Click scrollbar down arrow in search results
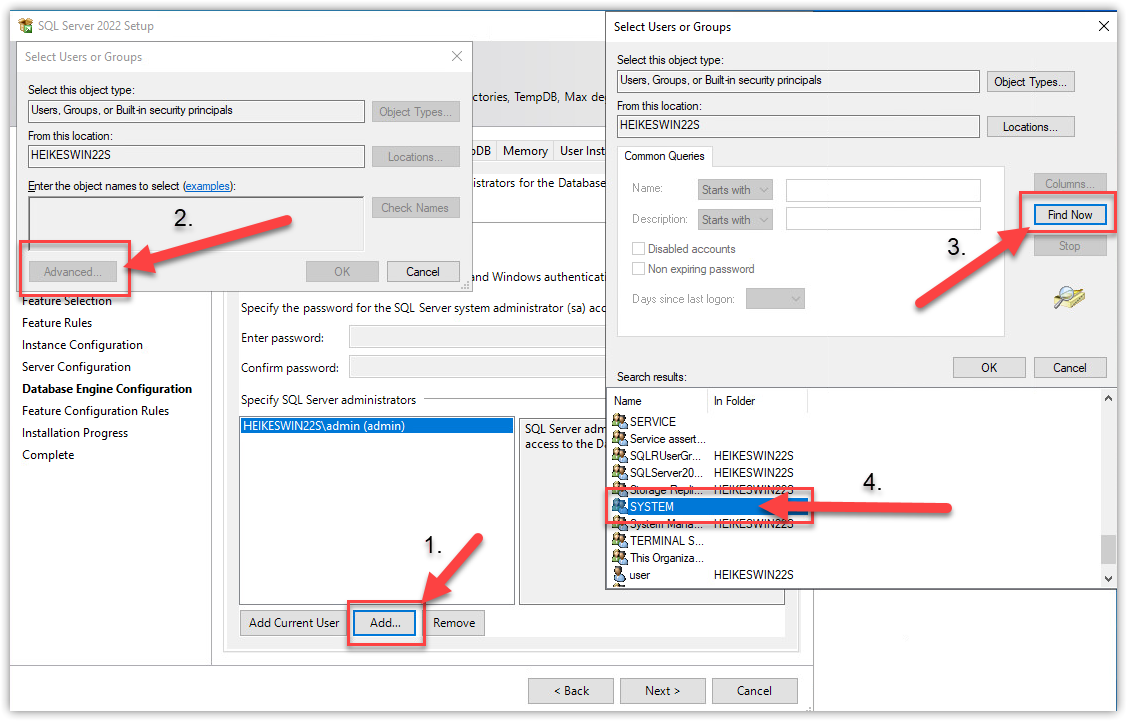 click(x=1108, y=579)
